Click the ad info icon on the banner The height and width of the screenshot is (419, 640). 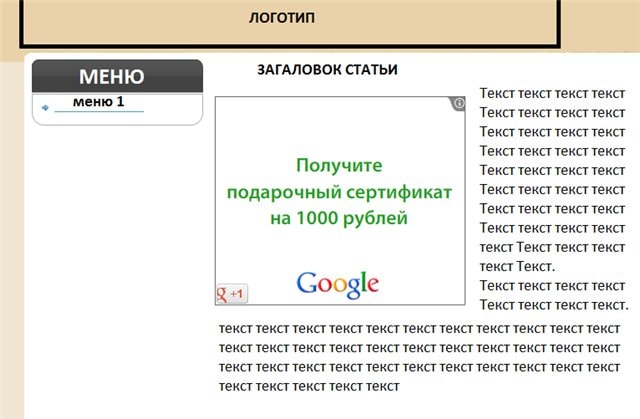coord(459,103)
